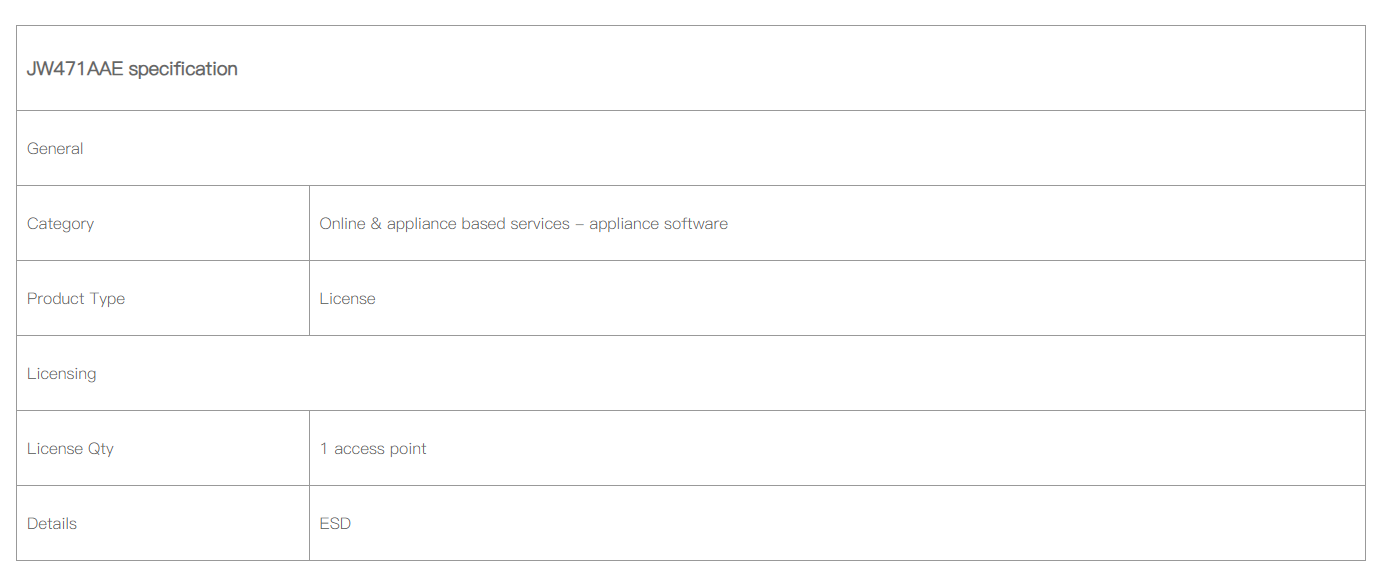This screenshot has height=574, width=1381.
Task: Click the words access point in value
Action: (380, 449)
